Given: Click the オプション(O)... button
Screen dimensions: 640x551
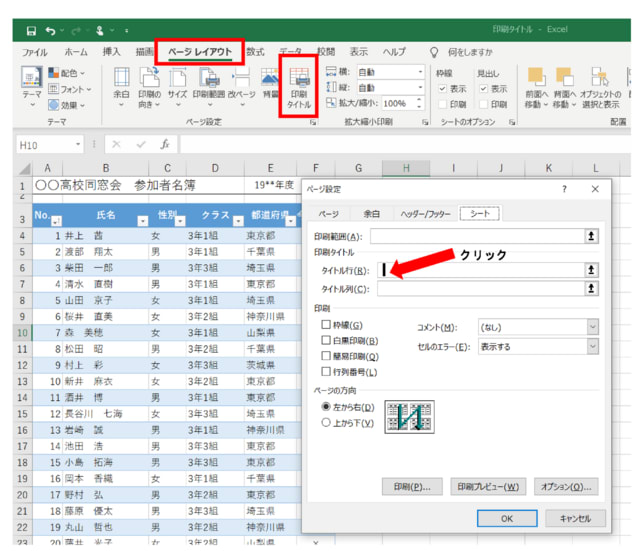Looking at the screenshot, I should pos(566,487).
